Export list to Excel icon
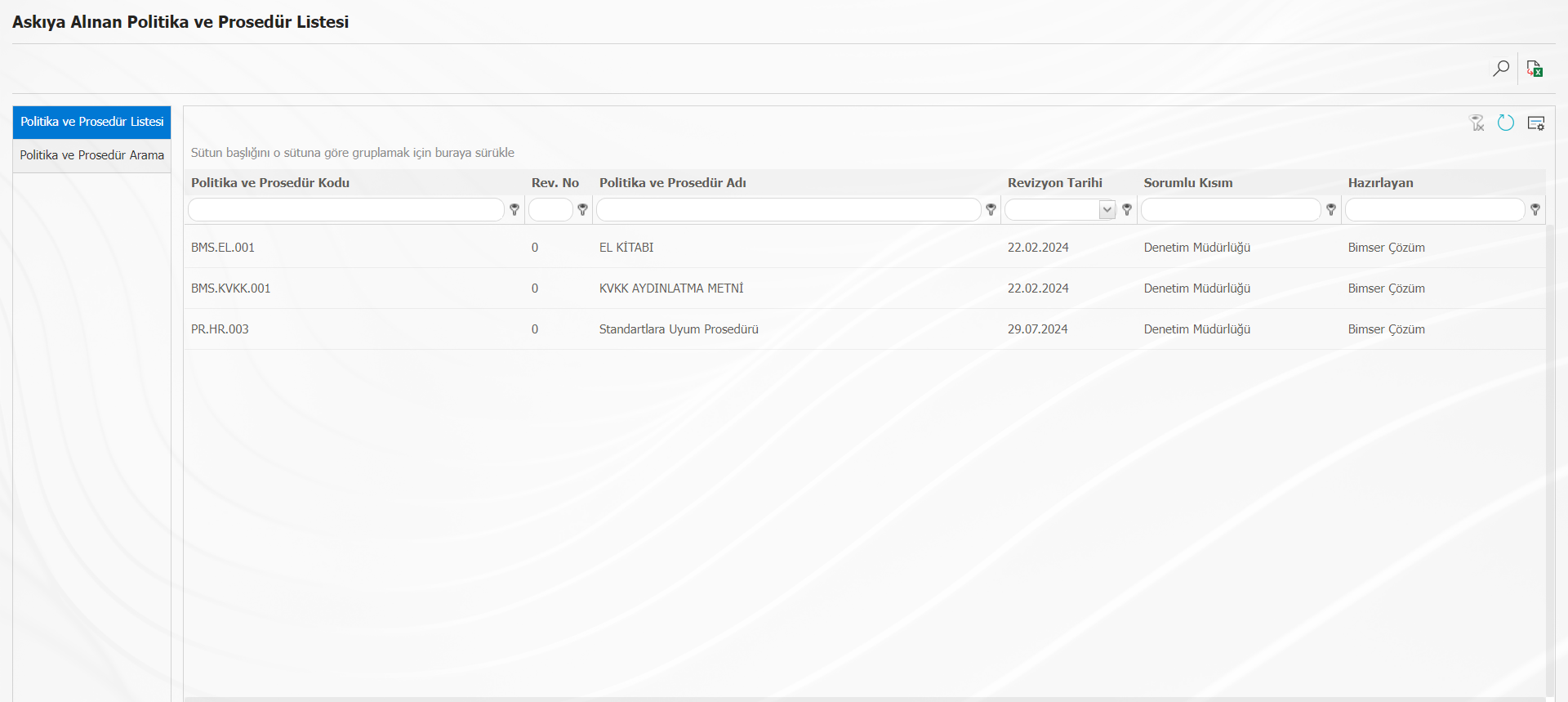 [x=1535, y=69]
